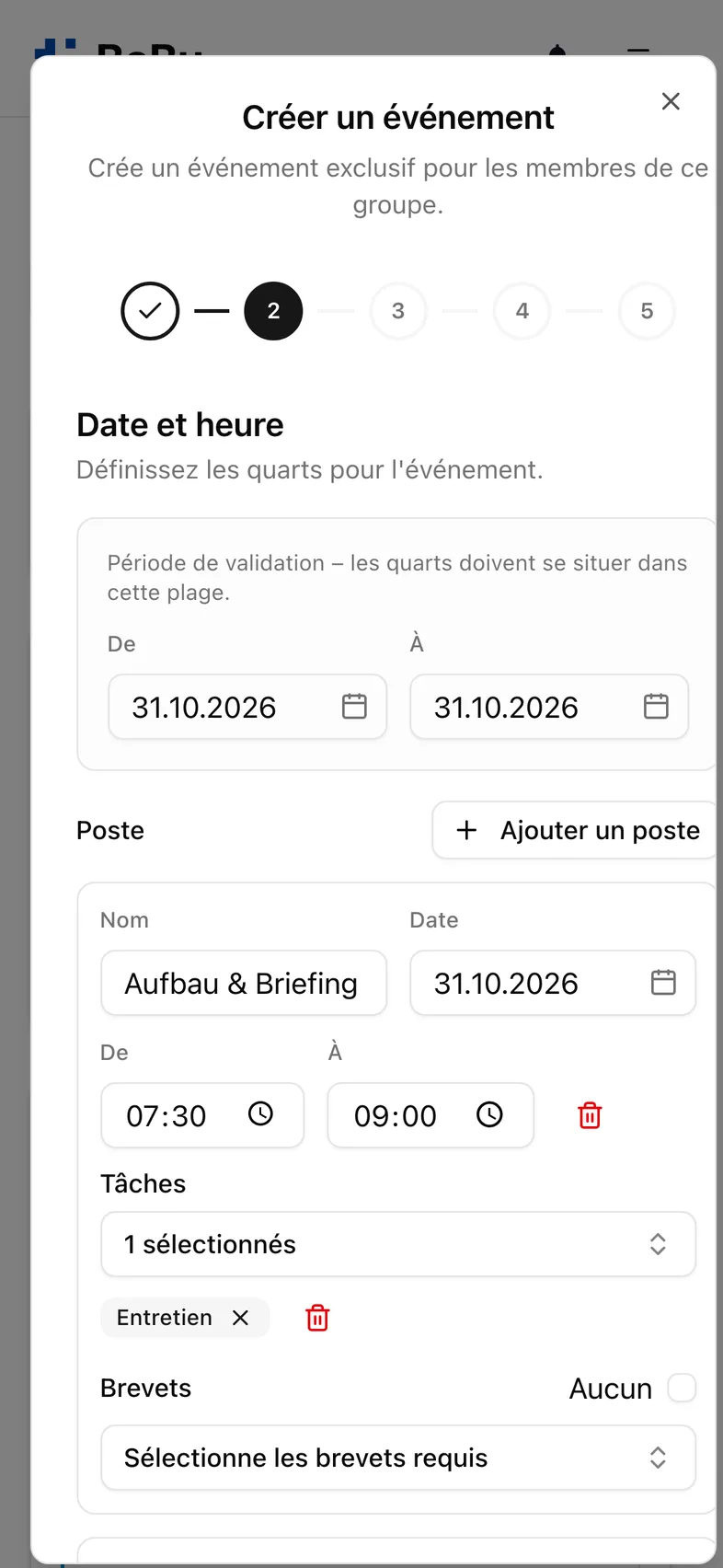Click the Entretien tag label
This screenshot has height=1568, width=723.
click(165, 1318)
